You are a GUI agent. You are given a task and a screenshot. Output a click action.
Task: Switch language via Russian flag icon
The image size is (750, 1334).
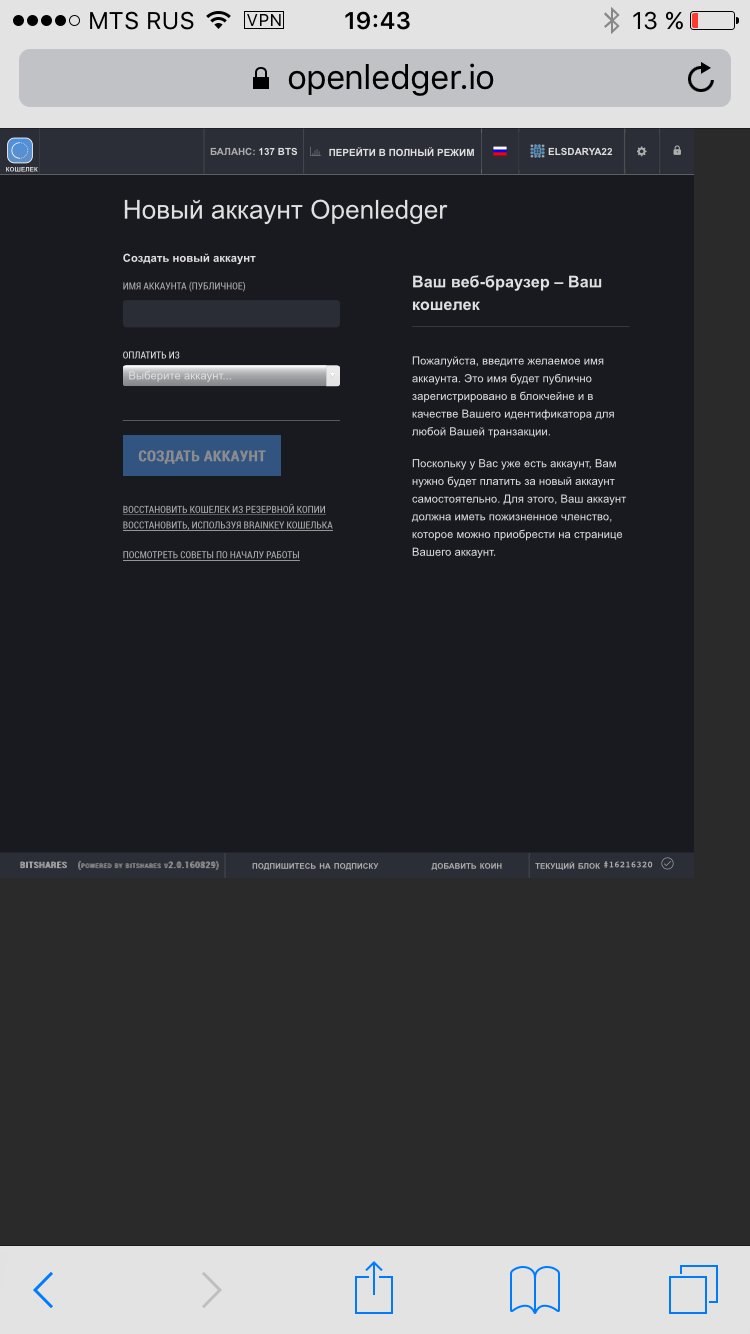click(x=500, y=151)
